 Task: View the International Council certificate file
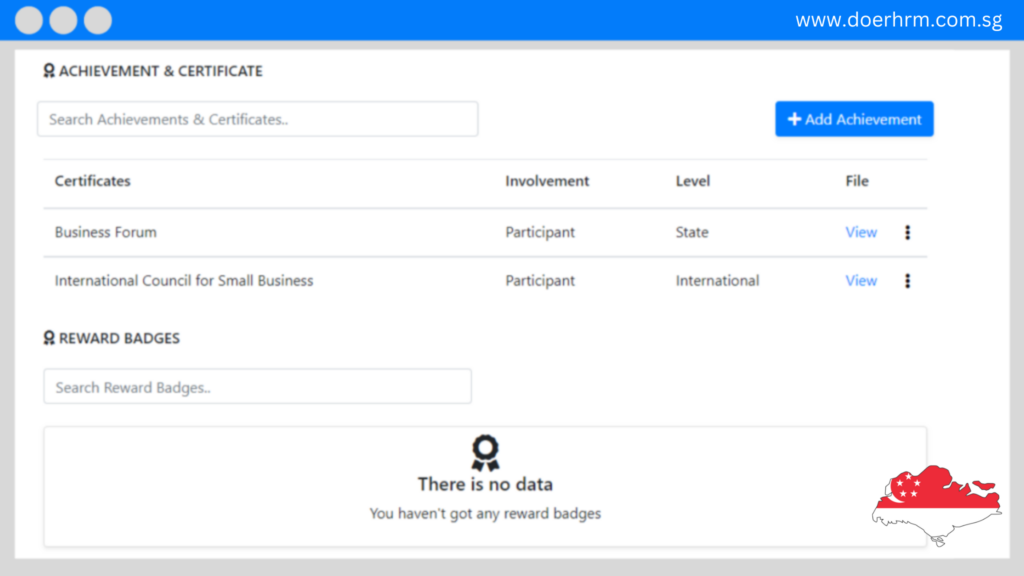point(861,281)
